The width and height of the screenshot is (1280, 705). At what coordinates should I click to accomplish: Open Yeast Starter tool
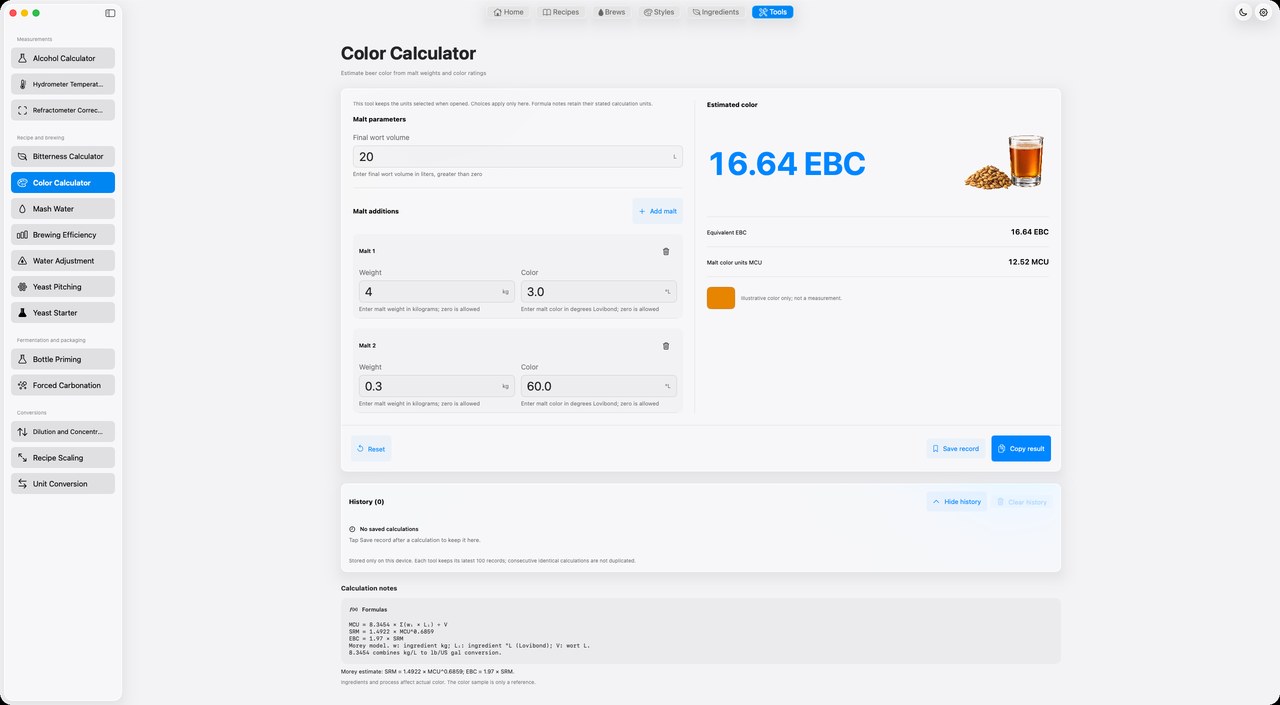pos(63,313)
